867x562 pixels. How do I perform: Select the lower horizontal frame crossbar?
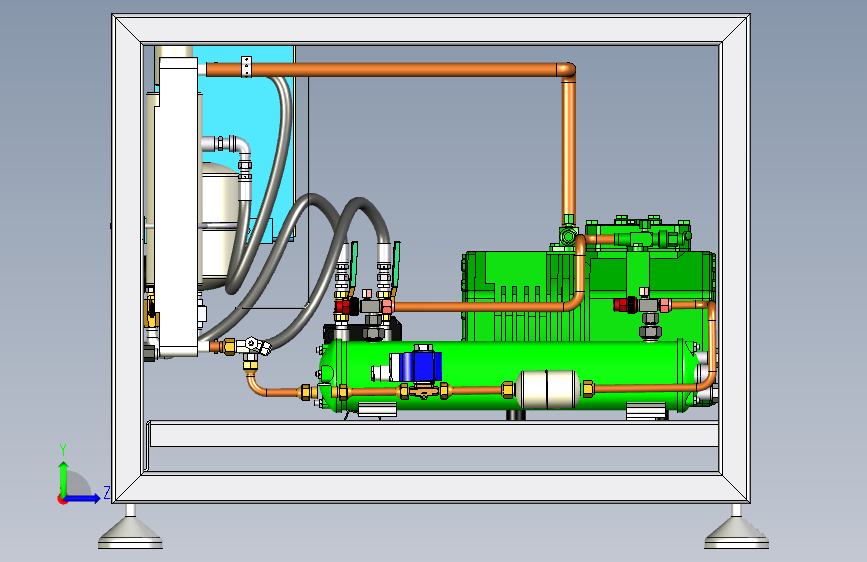[434, 434]
